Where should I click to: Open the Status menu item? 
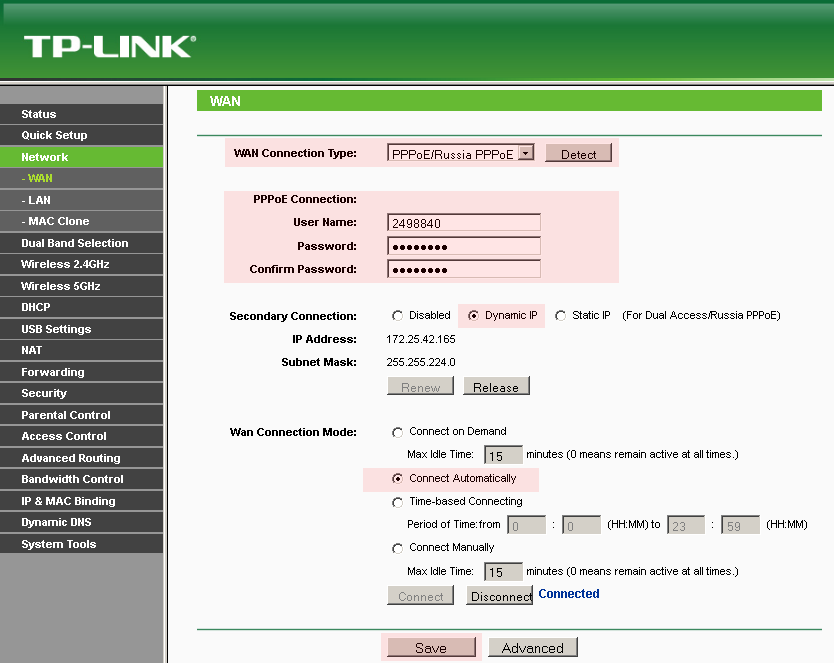click(39, 114)
